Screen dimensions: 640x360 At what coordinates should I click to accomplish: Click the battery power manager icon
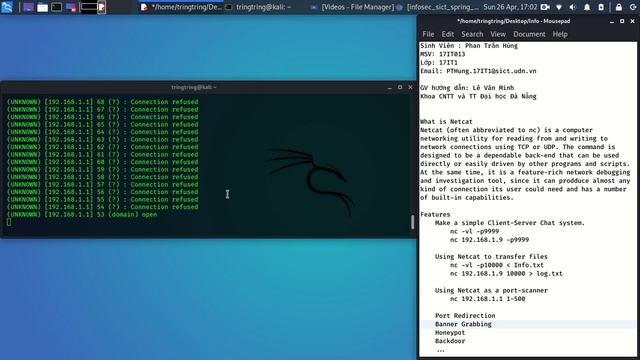(x=601, y=7)
